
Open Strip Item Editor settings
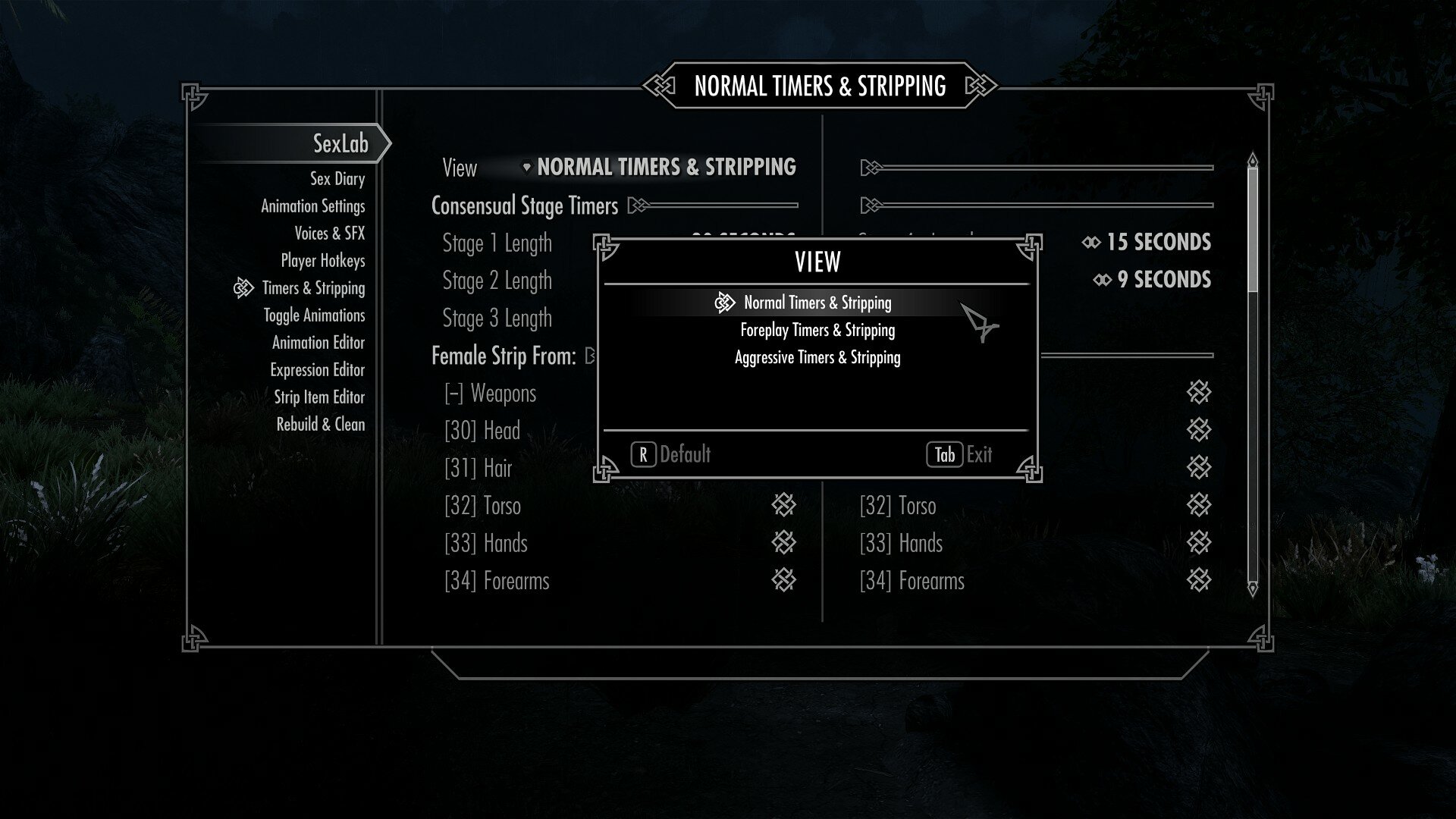[x=320, y=397]
